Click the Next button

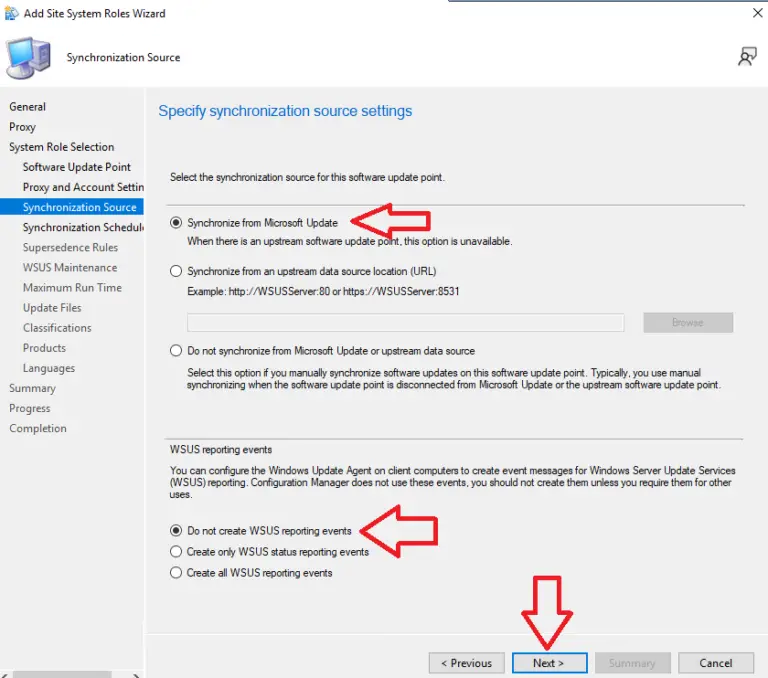[x=548, y=663]
